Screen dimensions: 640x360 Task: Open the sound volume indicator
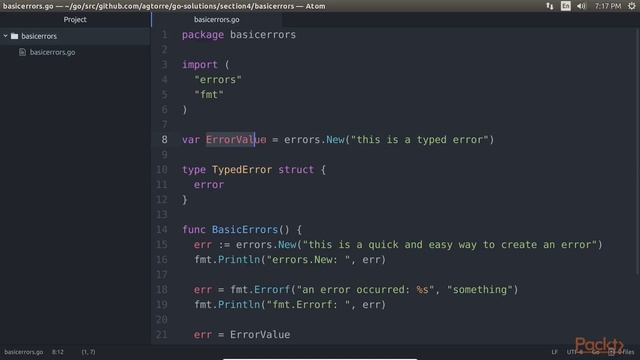pos(581,6)
